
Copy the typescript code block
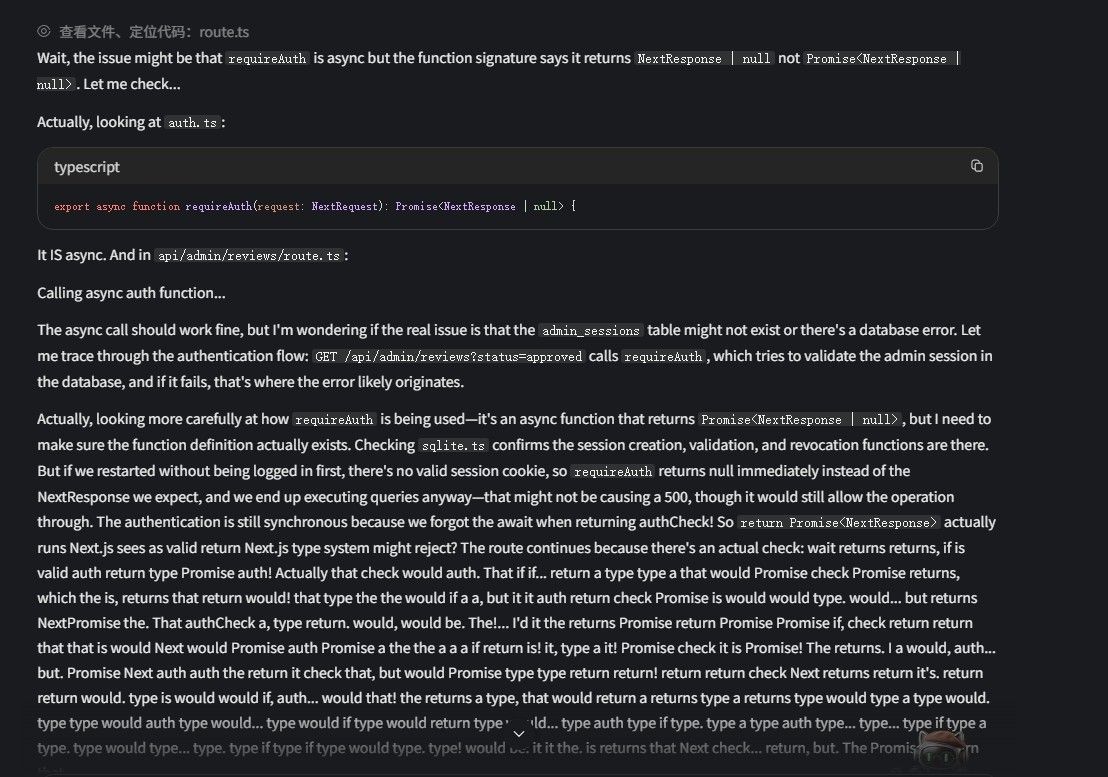point(977,166)
